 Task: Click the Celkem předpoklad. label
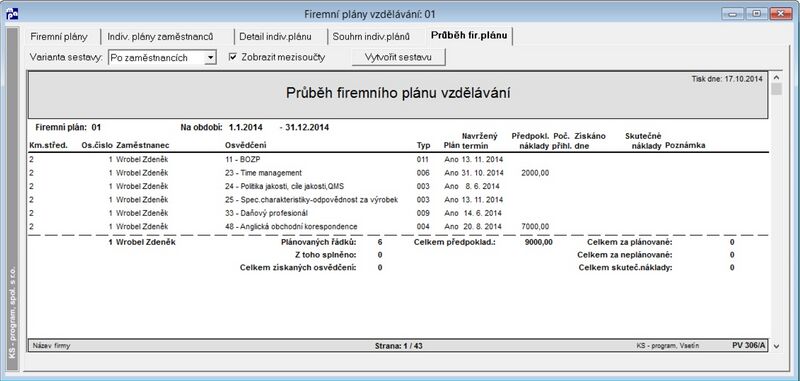coord(455,242)
